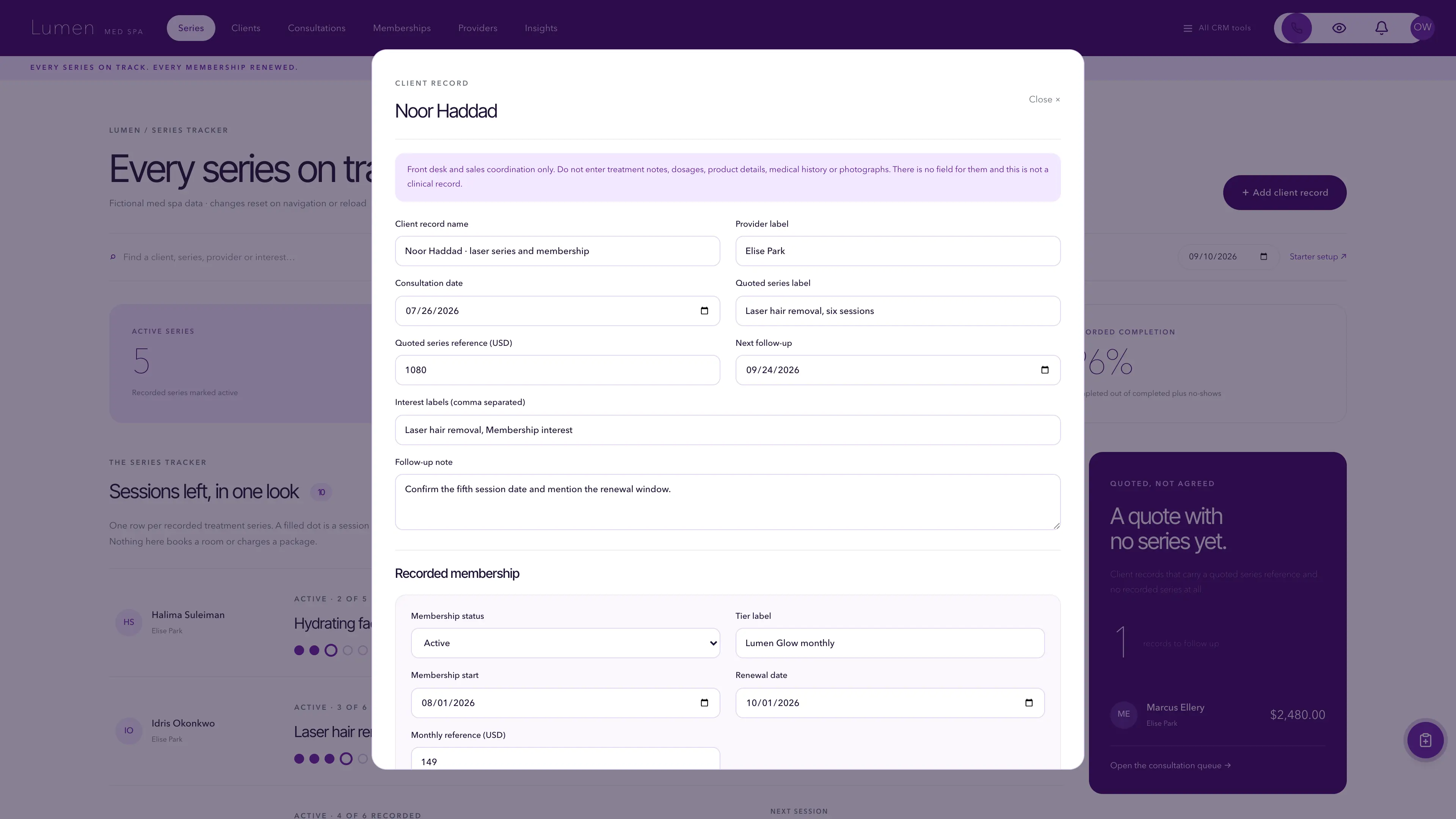The width and height of the screenshot is (1456, 819).
Task: Click Idris Okonkwo IO avatar
Action: click(129, 731)
